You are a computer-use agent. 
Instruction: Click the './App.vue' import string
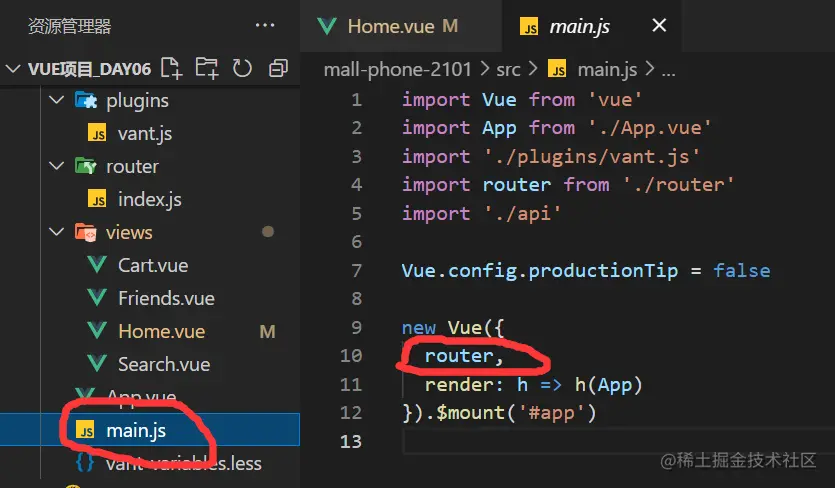click(x=650, y=128)
